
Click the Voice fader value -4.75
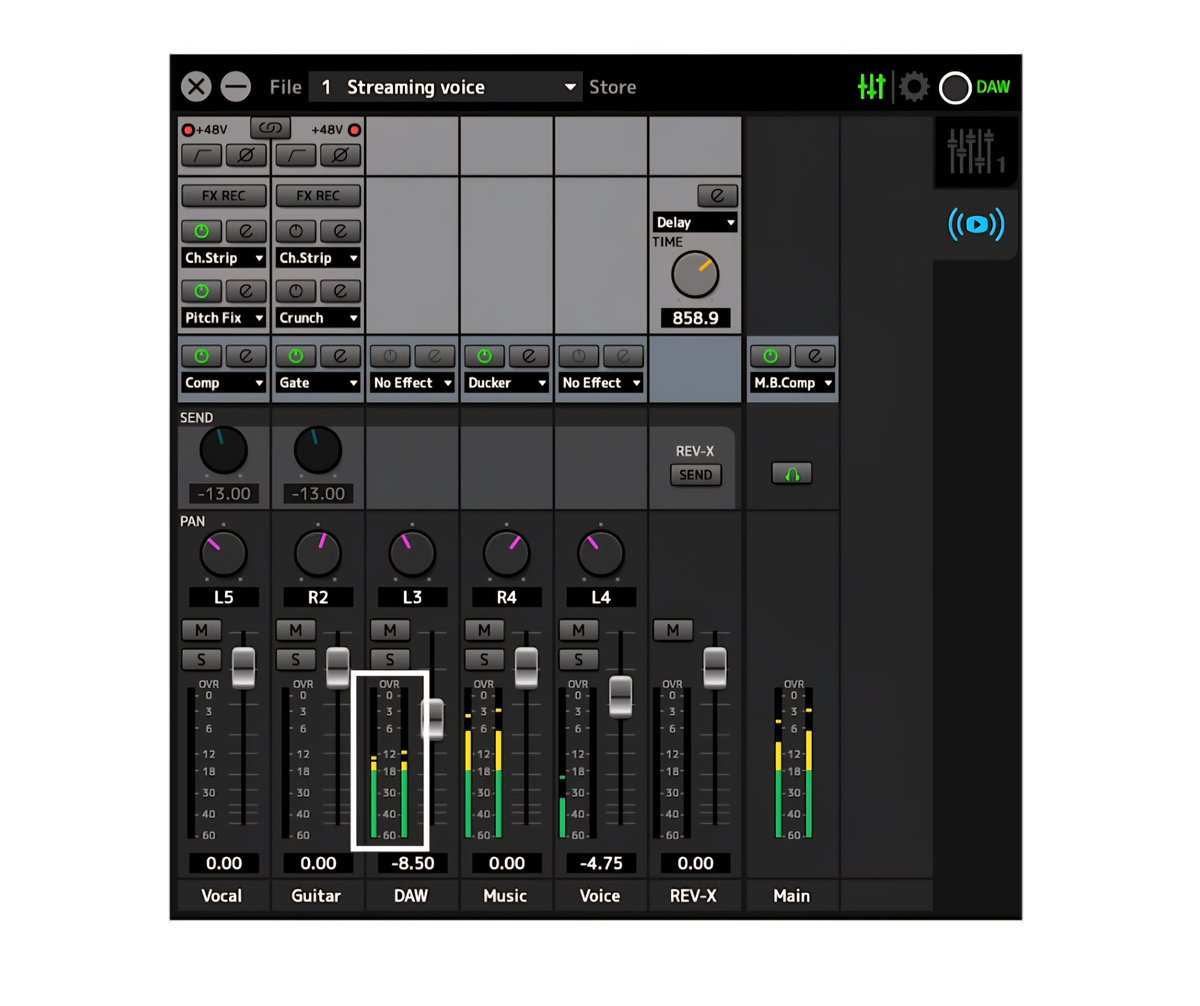(x=601, y=863)
